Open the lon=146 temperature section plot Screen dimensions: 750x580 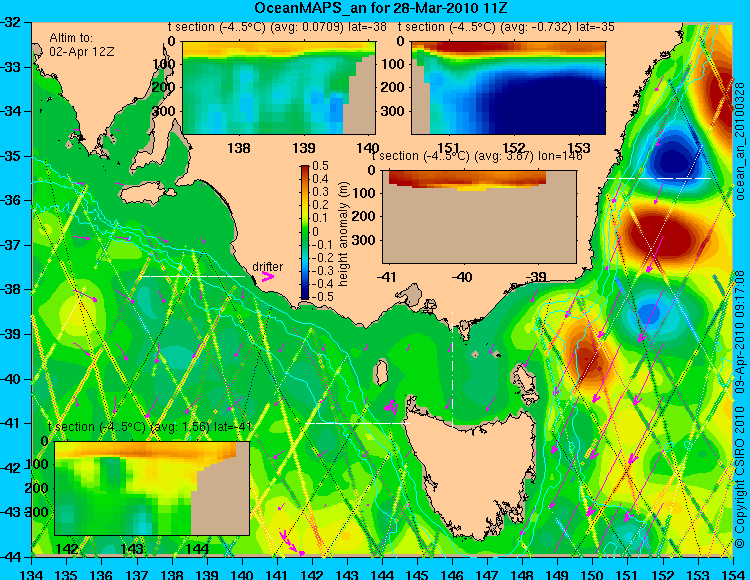479,217
